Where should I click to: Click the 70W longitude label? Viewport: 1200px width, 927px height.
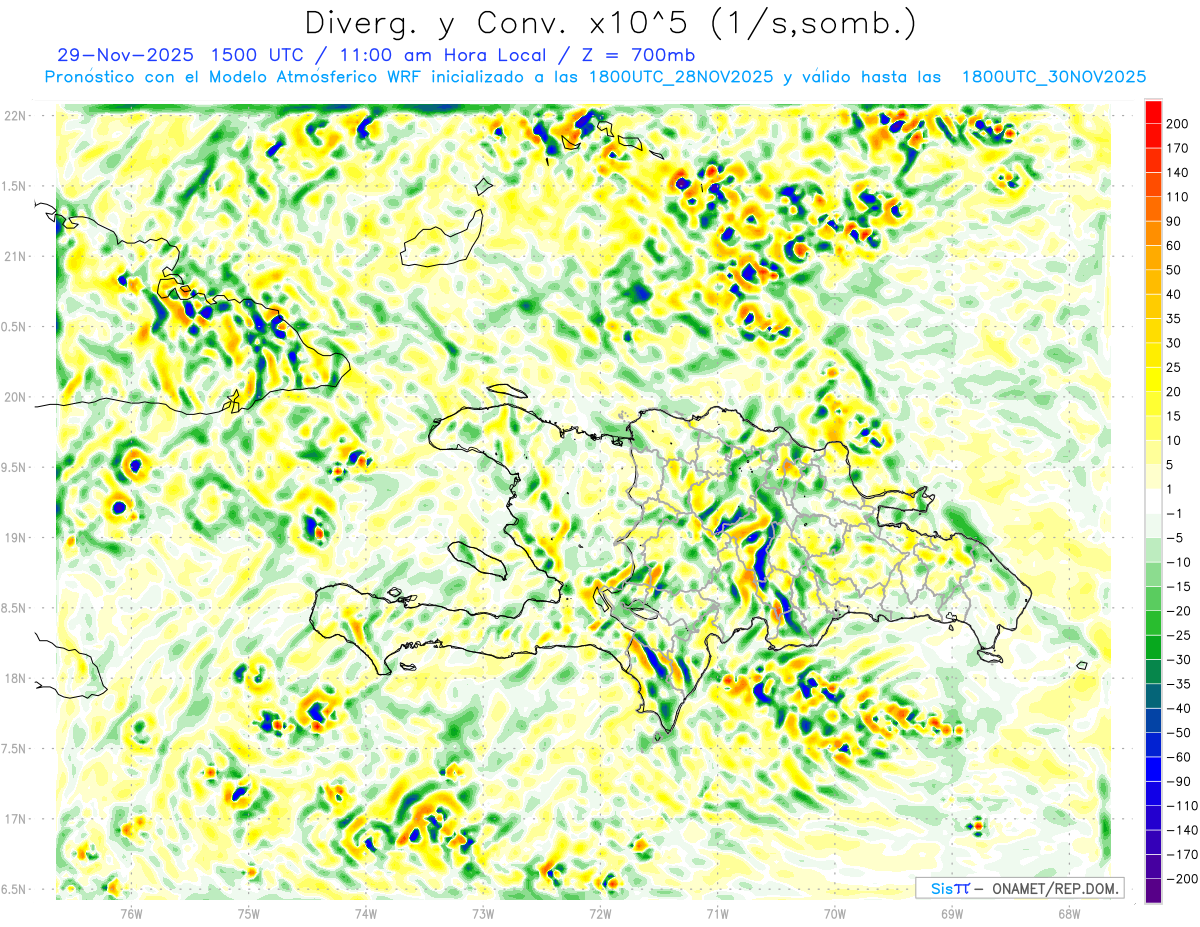[x=835, y=913]
